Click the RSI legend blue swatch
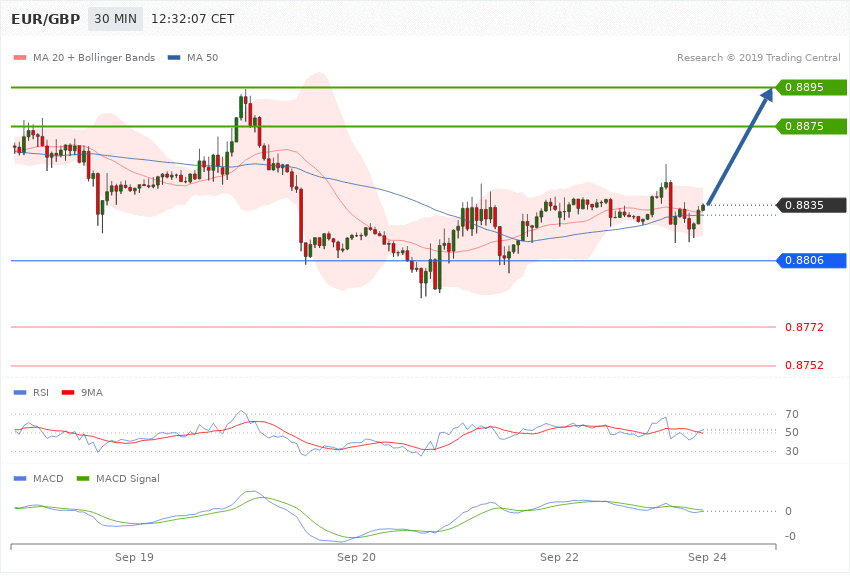 20,392
